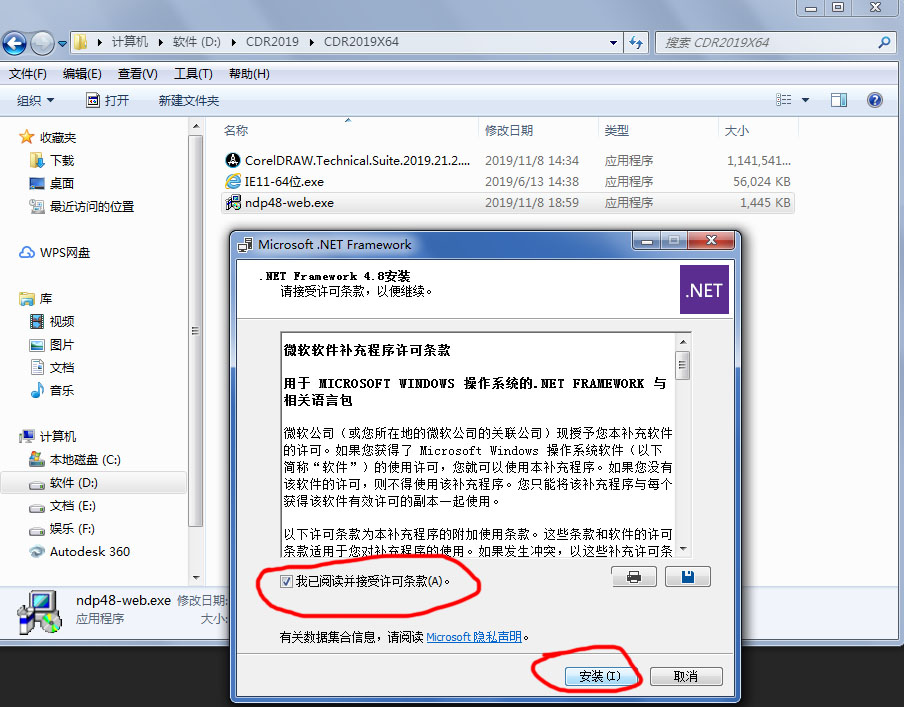Viewport: 904px width, 707px height.
Task: Open the Help question mark icon
Action: click(875, 99)
